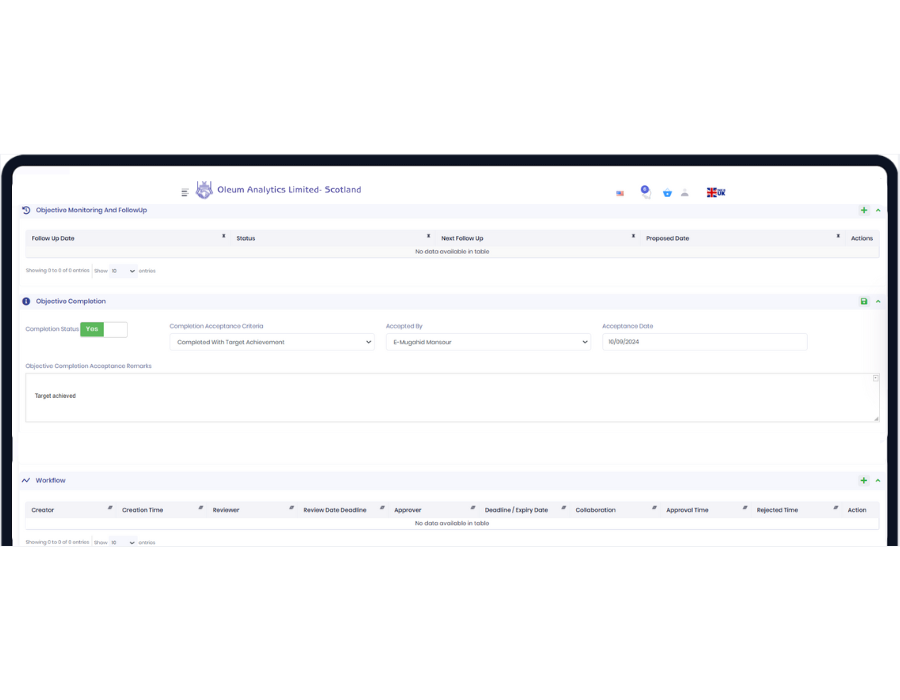Viewport: 900px width, 700px height.
Task: Open the user profile icon
Action: tap(685, 192)
